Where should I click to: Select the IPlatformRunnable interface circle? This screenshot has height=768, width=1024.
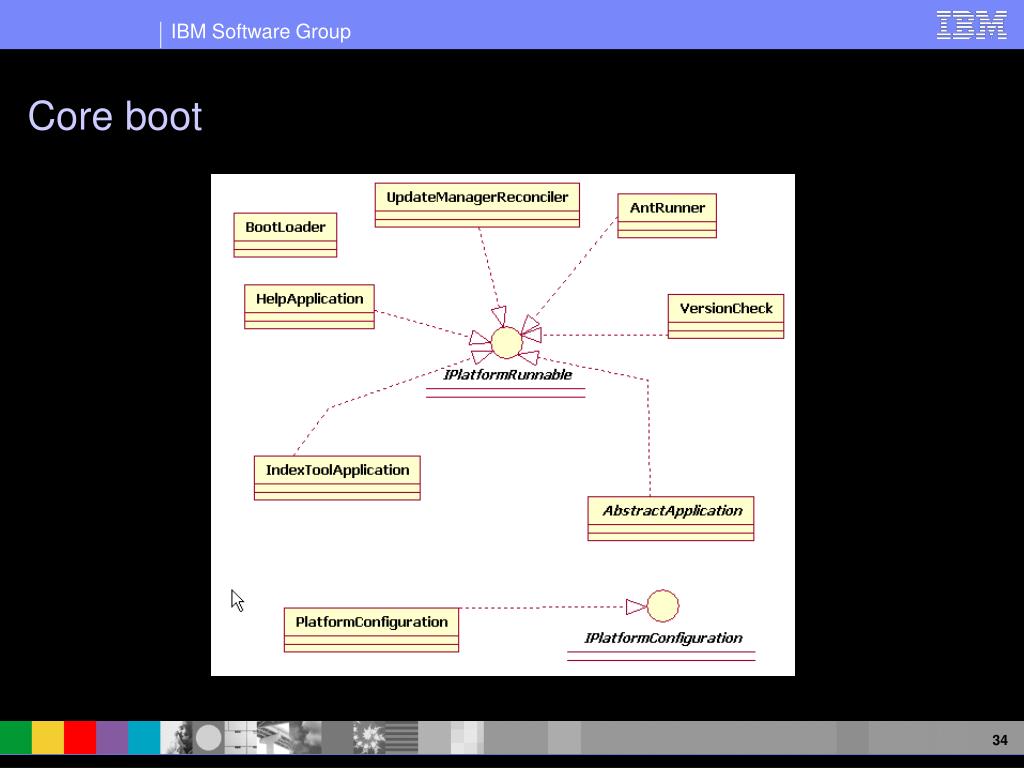507,342
